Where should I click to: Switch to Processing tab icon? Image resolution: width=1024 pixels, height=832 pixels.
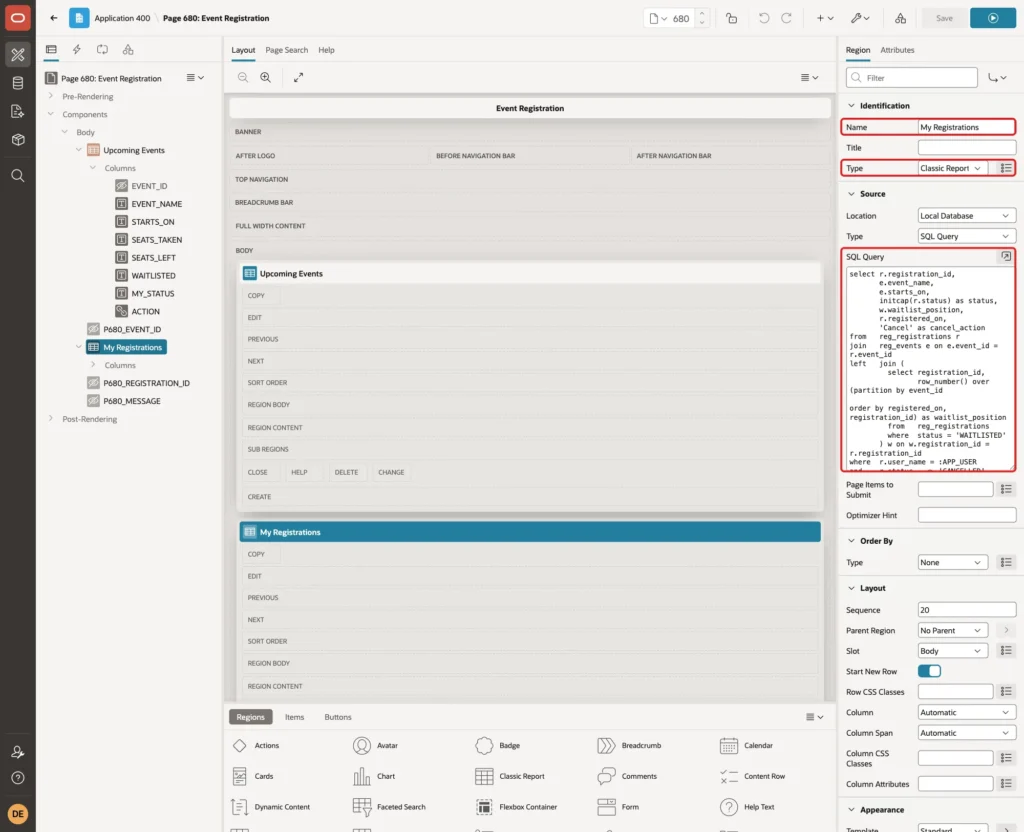103,50
